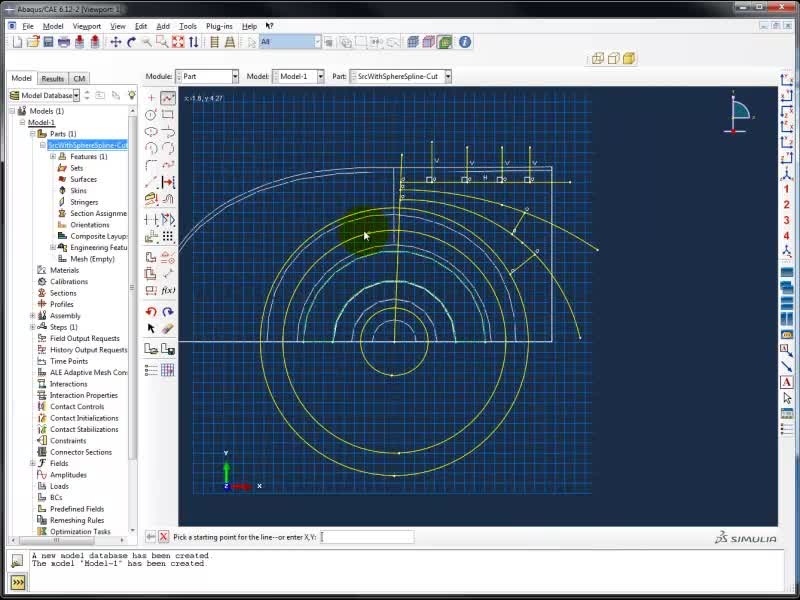
Task: Click the Save Model Database icon
Action: (48, 42)
